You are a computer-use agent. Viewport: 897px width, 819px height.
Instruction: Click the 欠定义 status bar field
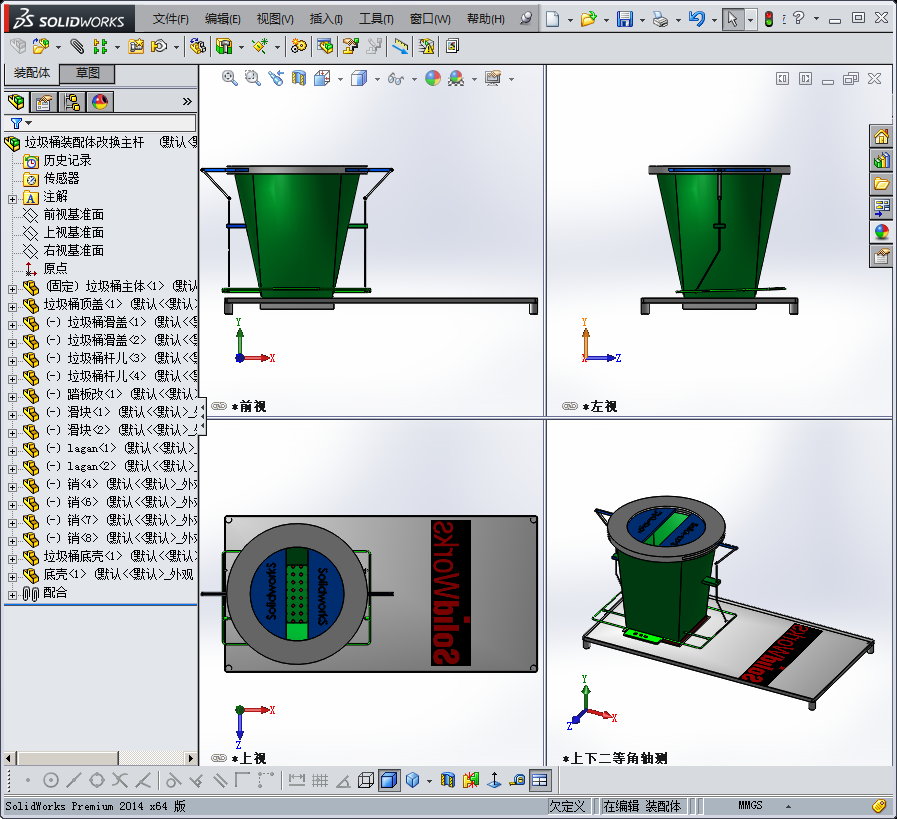point(567,806)
